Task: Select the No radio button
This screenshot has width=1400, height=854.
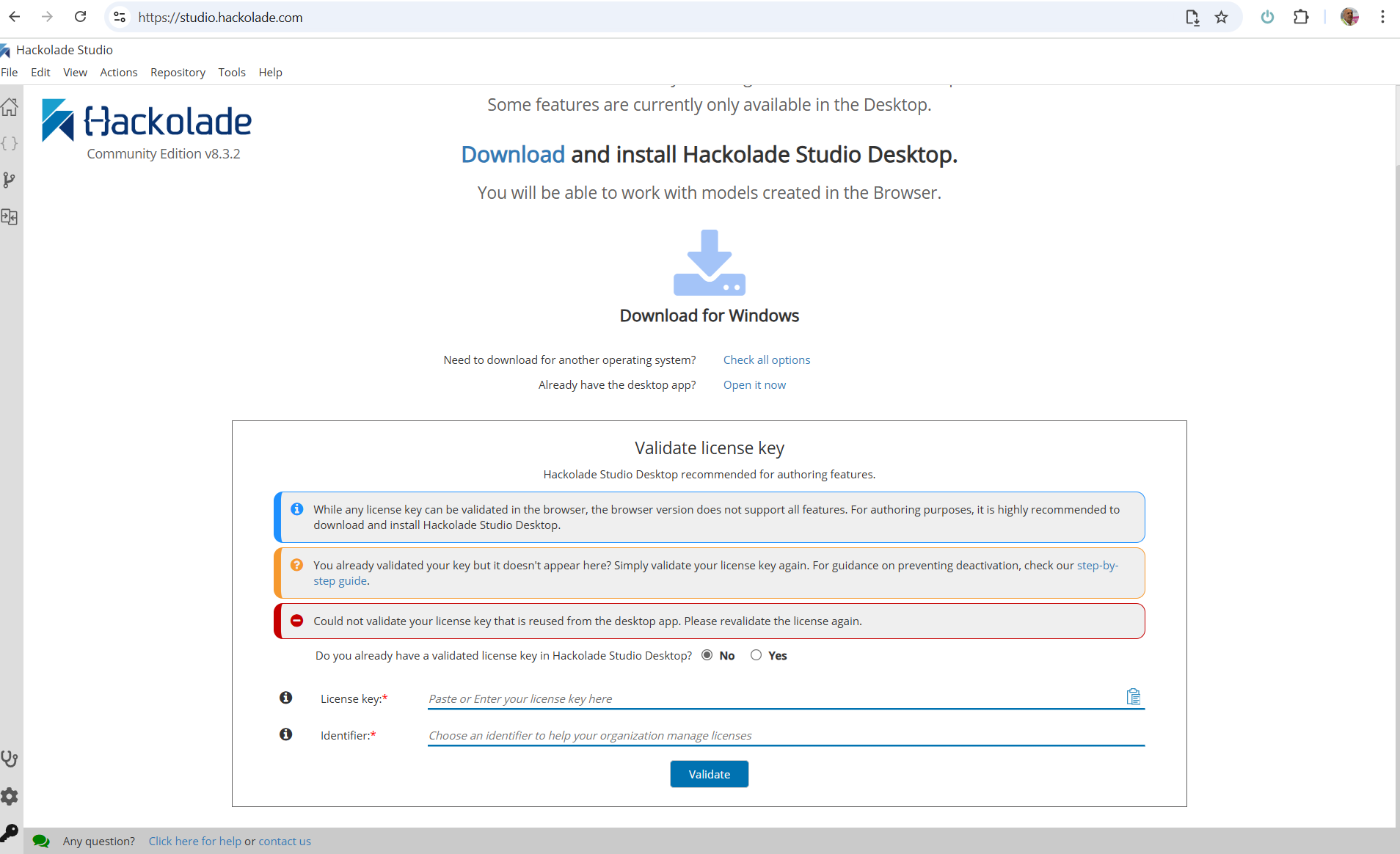Action: click(x=707, y=655)
